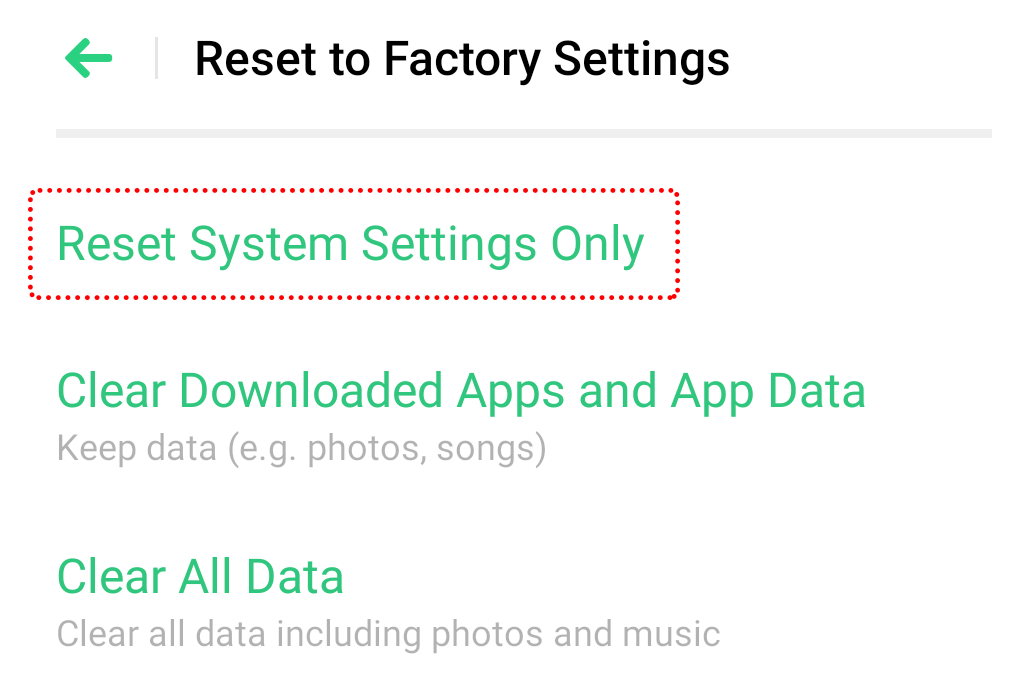Tap "Clear all data including photos and music" description
Screen dimensions: 1012x700
point(388,634)
